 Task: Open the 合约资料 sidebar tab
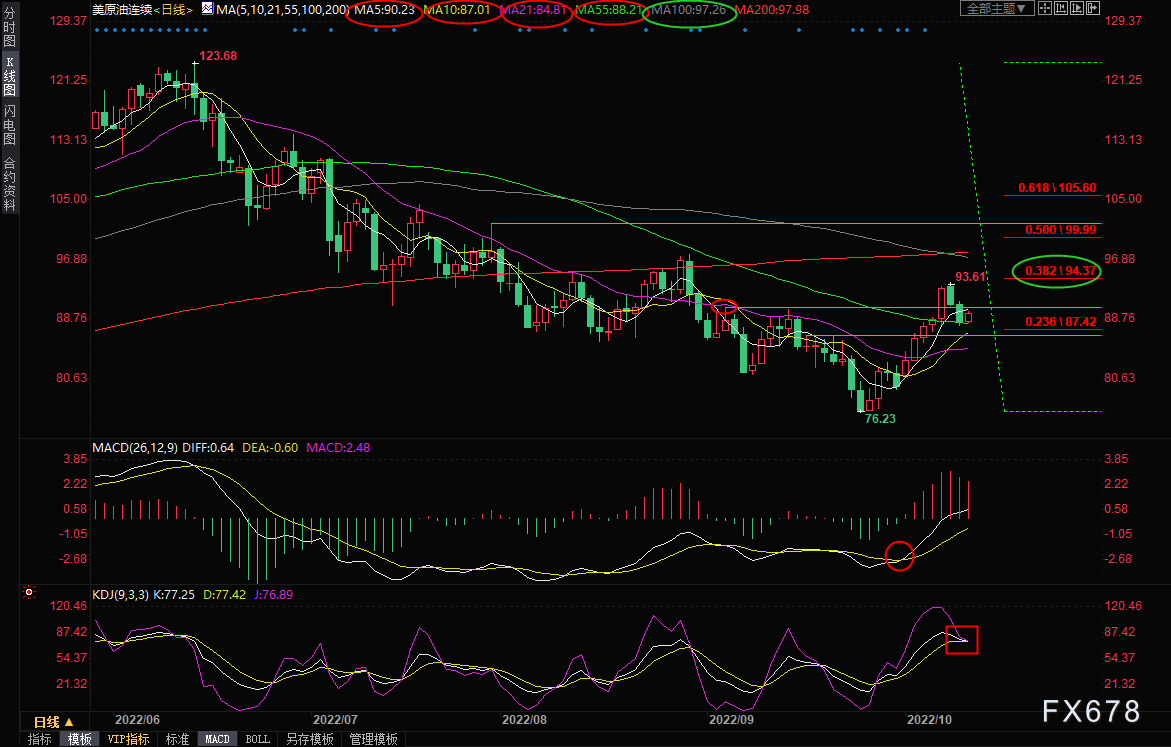10,184
